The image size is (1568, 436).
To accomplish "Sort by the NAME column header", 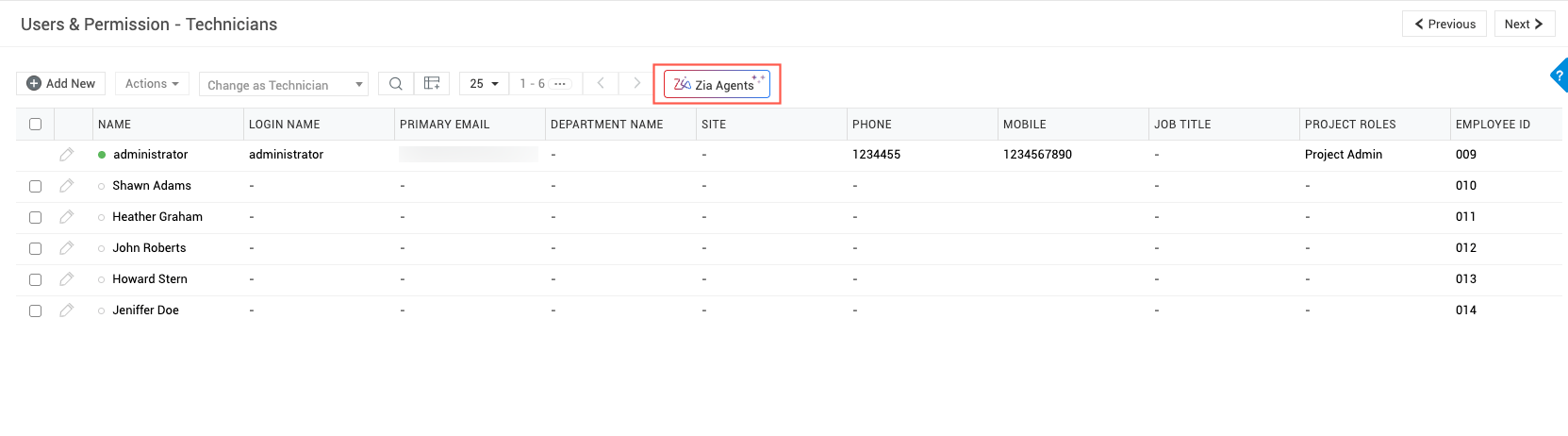I will pyautogui.click(x=115, y=125).
